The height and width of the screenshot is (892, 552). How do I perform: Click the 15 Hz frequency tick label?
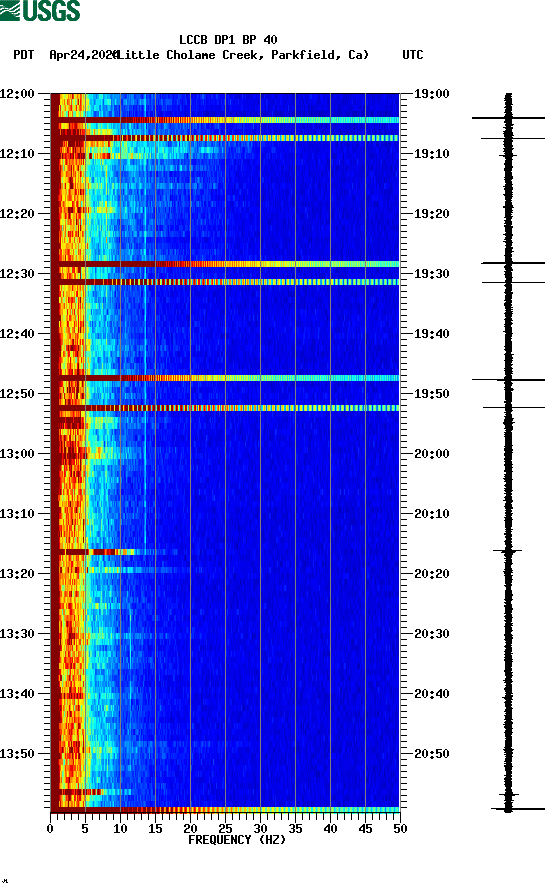[155, 829]
